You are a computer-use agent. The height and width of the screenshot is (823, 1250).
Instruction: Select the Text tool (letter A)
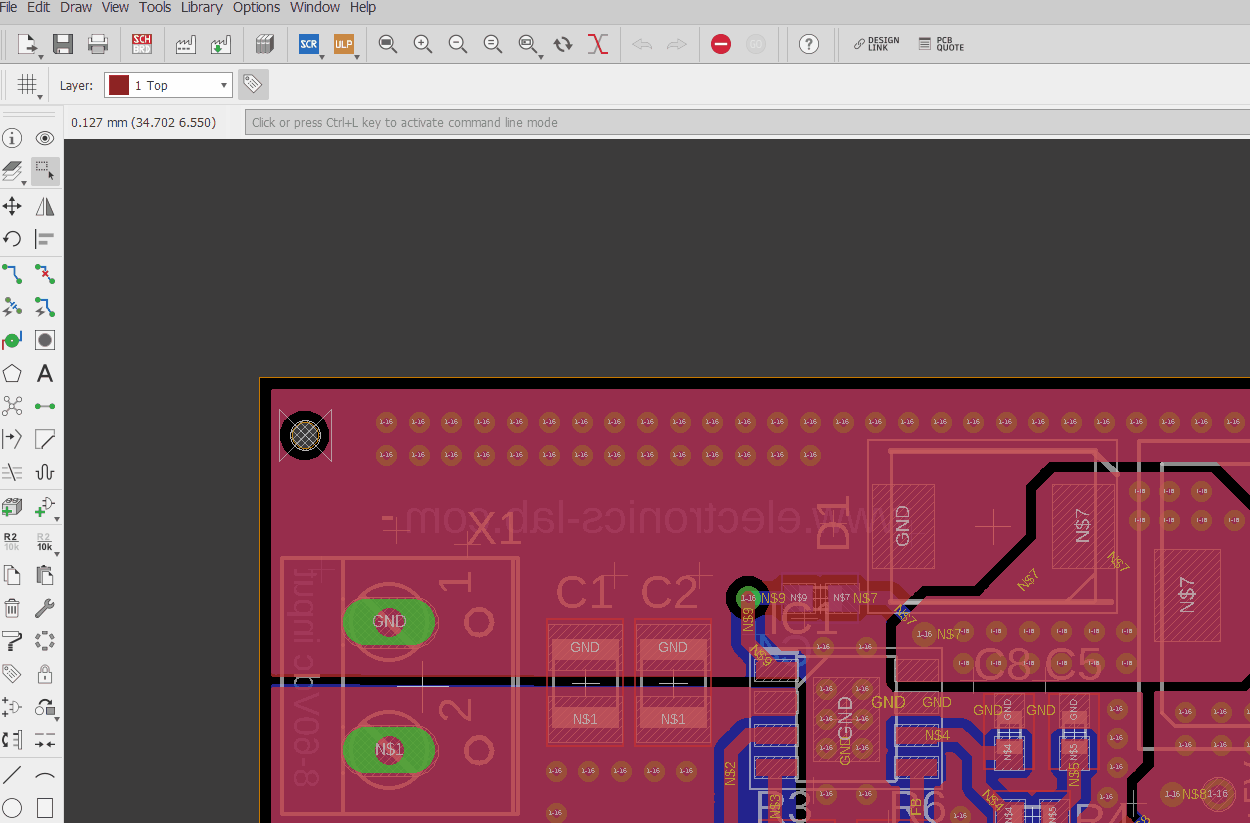[x=45, y=374]
